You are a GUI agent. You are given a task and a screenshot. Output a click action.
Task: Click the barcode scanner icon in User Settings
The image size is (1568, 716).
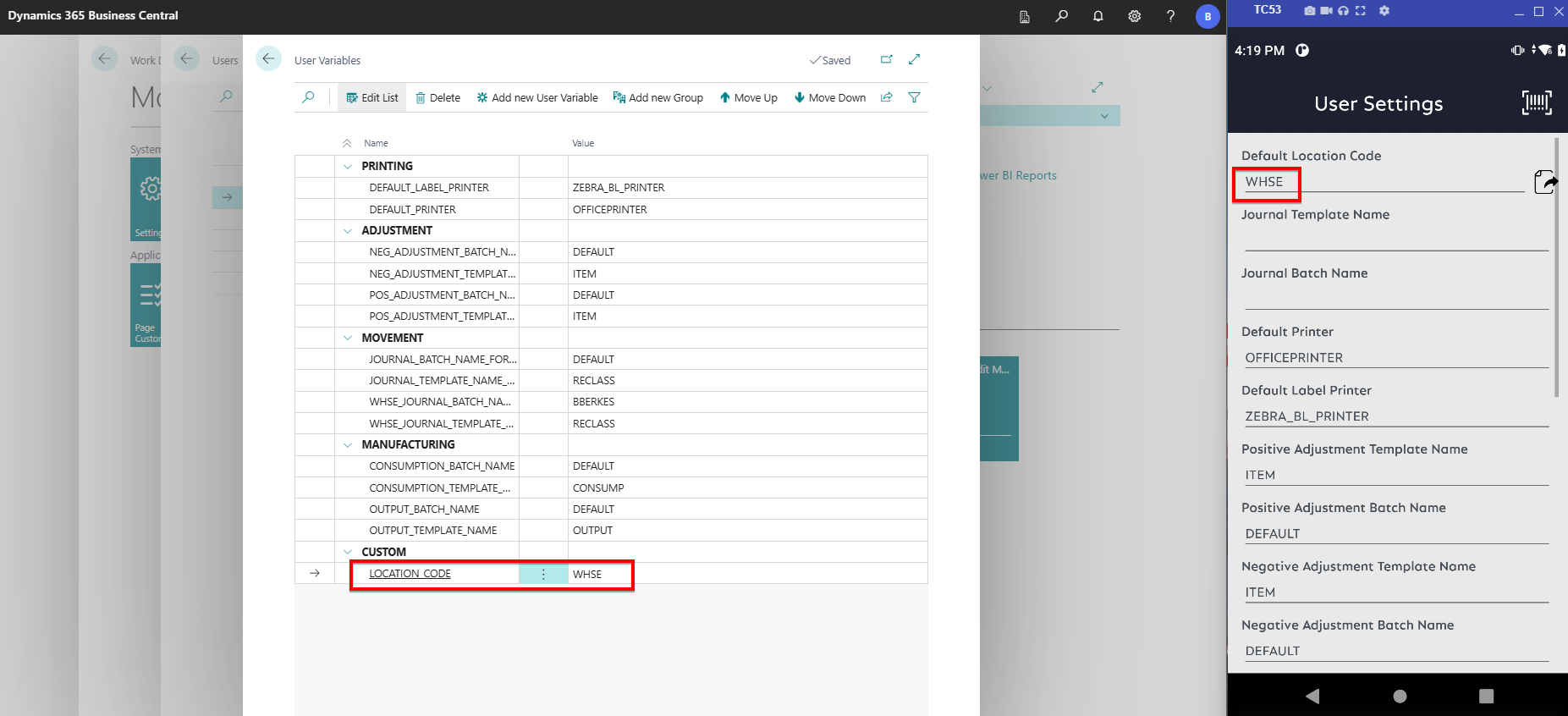point(1536,103)
